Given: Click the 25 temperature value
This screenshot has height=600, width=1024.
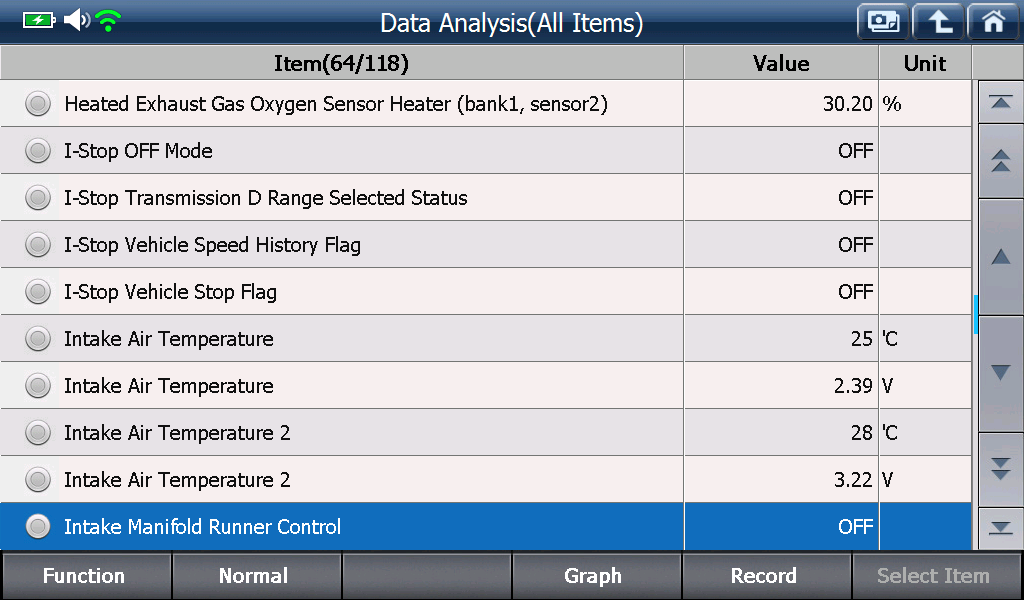Looking at the screenshot, I should coord(861,339).
